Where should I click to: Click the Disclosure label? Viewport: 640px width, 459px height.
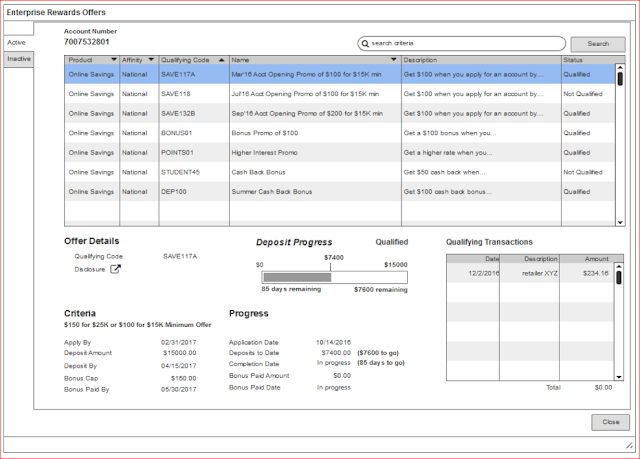90,269
